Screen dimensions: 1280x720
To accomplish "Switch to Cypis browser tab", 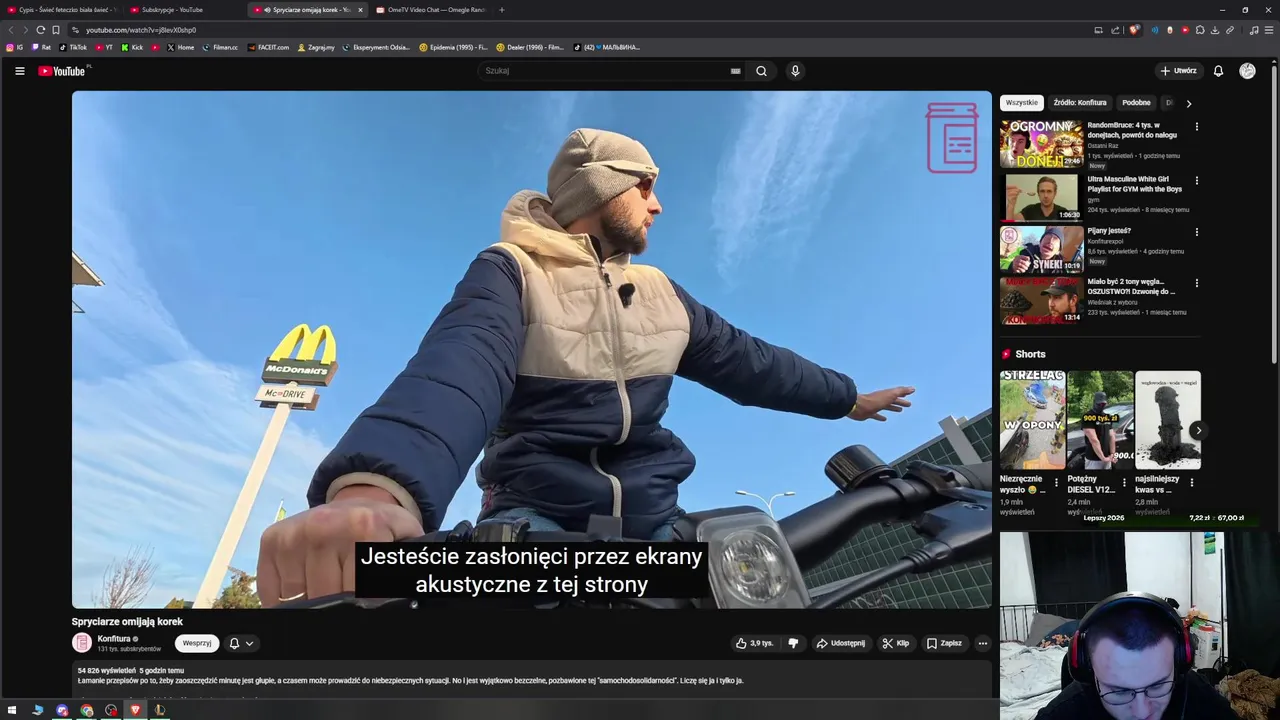I will pyautogui.click(x=62, y=10).
